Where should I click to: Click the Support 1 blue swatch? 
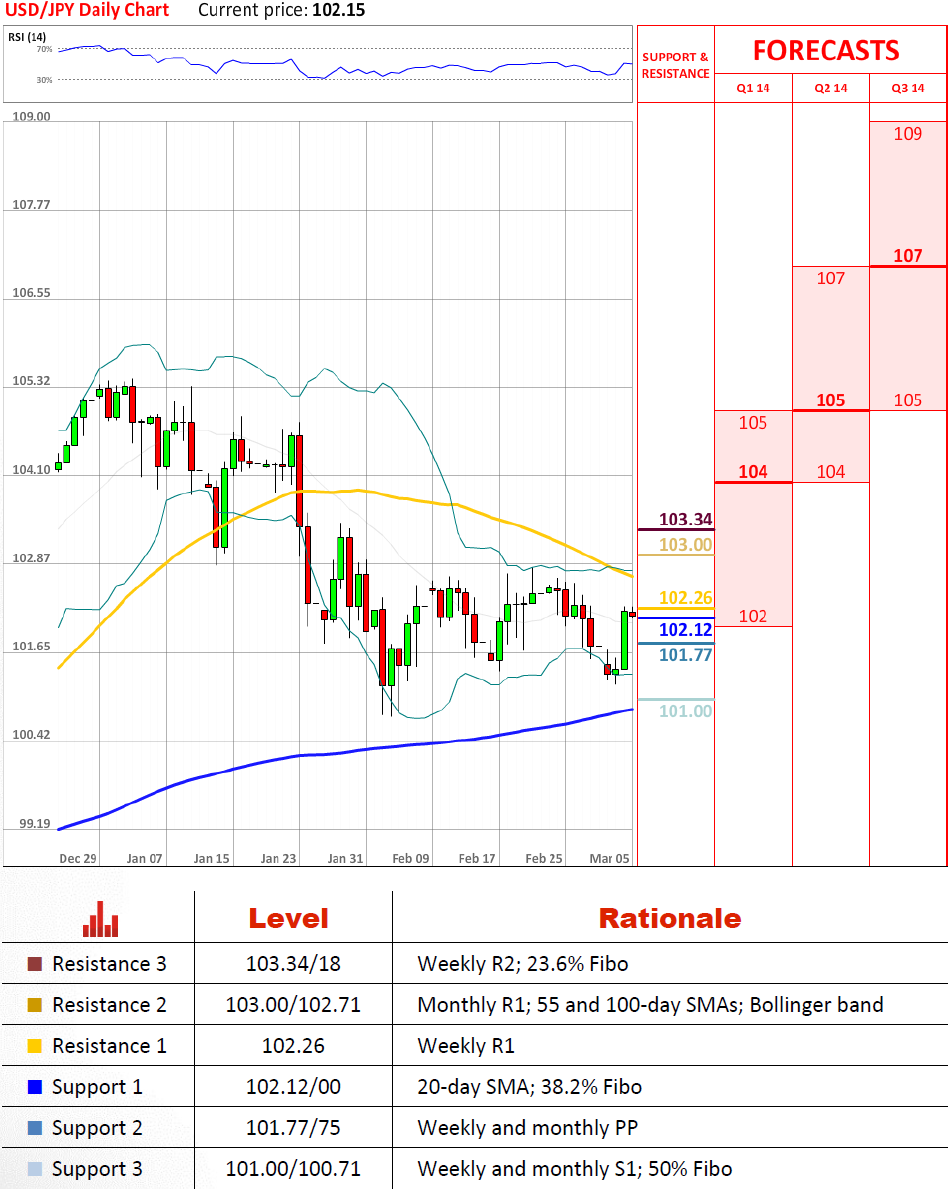coord(35,1087)
